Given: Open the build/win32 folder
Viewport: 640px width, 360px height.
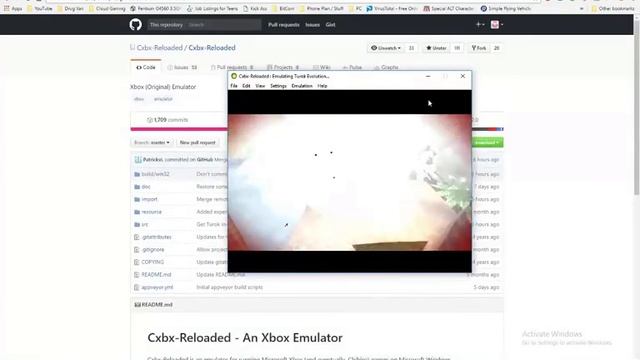Looking at the screenshot, I should pyautogui.click(x=156, y=174).
